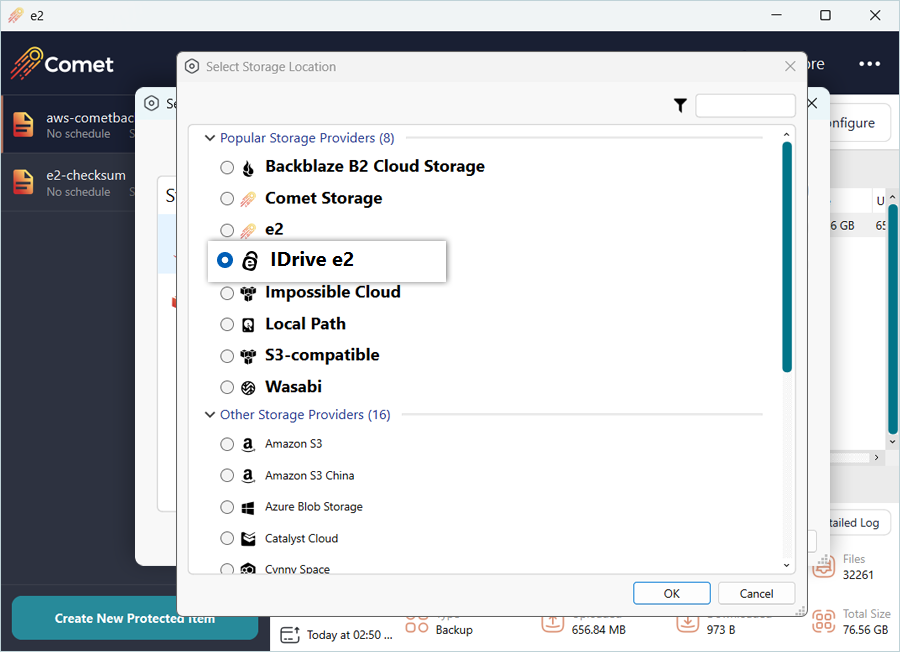The image size is (900, 652).
Task: Close the Select Storage Location dialog
Action: [x=790, y=67]
